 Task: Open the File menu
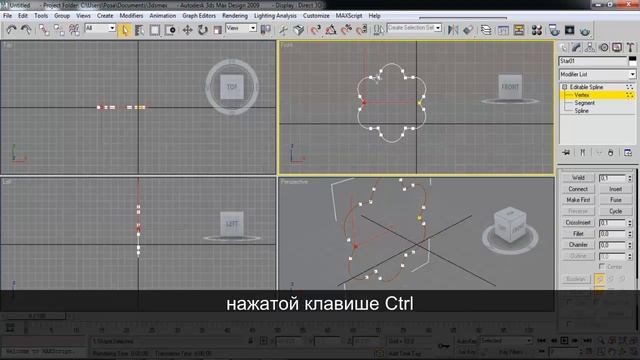(7, 16)
